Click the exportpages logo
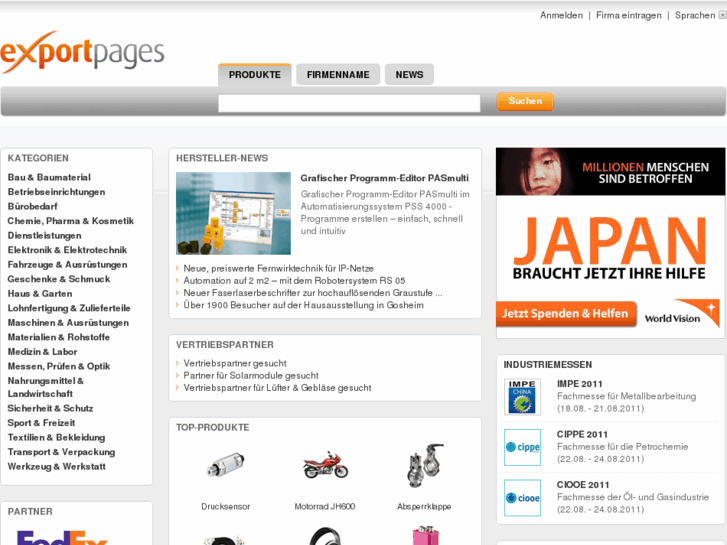 [x=82, y=53]
